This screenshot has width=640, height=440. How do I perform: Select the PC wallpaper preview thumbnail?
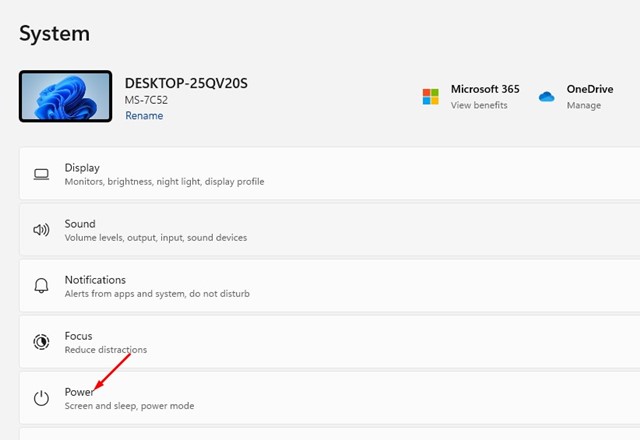(65, 96)
